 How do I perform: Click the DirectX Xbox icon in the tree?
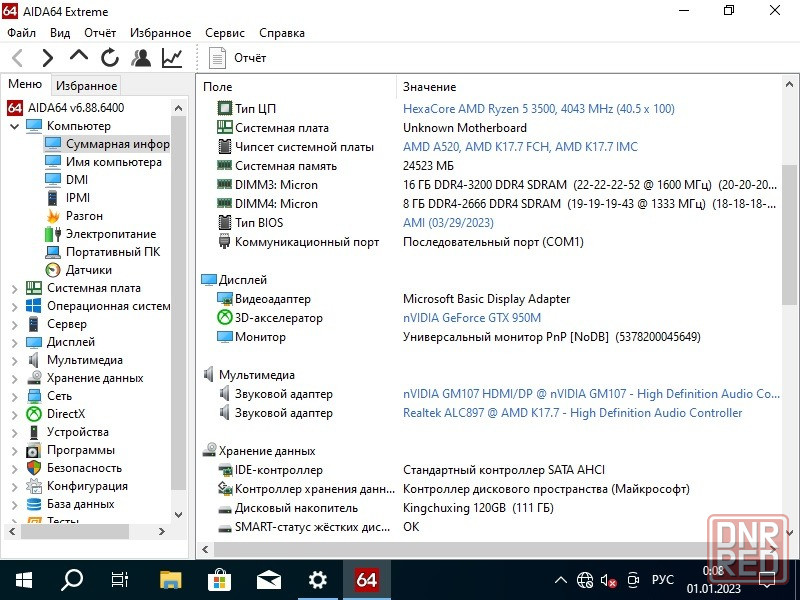click(x=34, y=414)
